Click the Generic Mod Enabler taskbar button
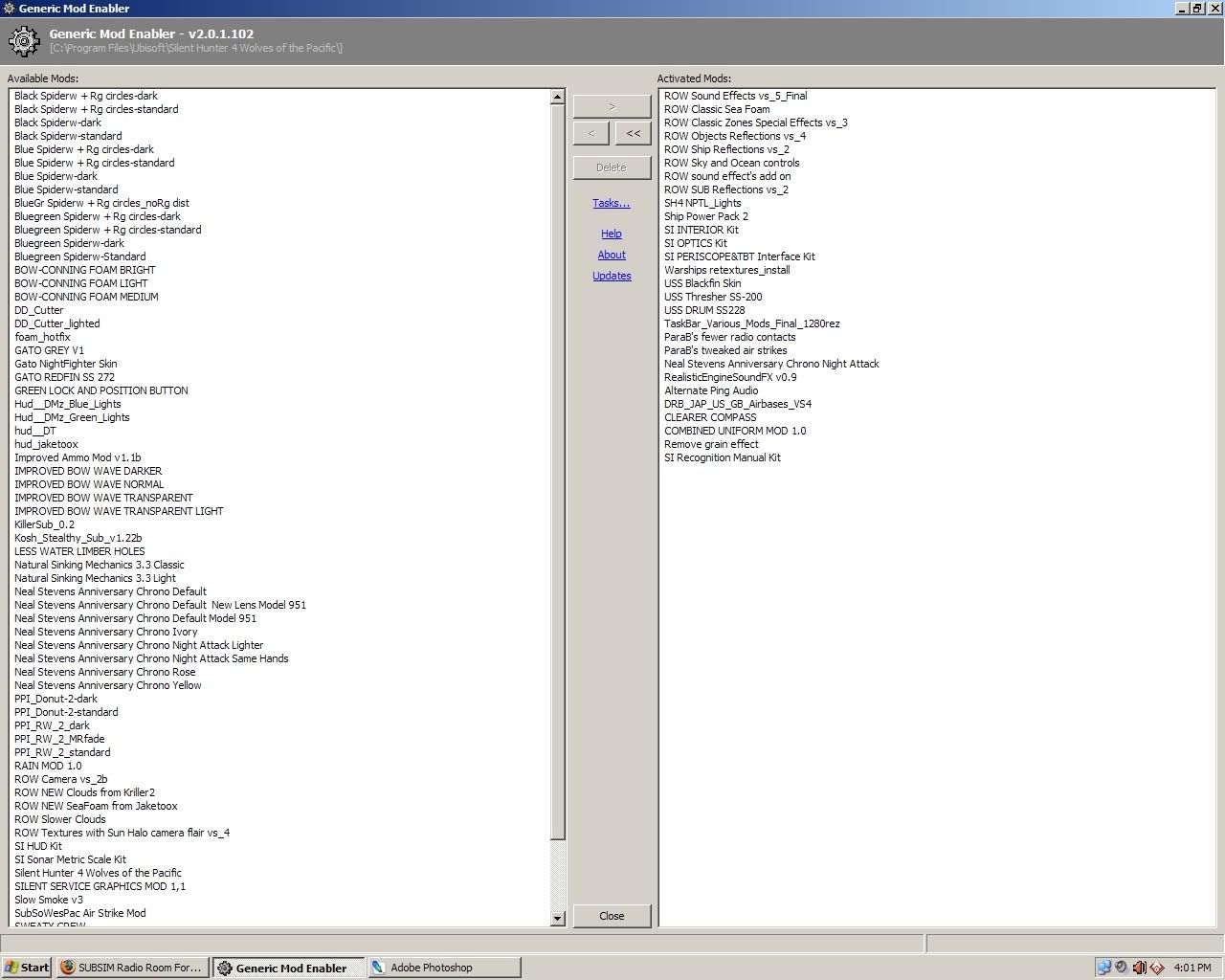Image resolution: width=1225 pixels, height=980 pixels. click(288, 968)
